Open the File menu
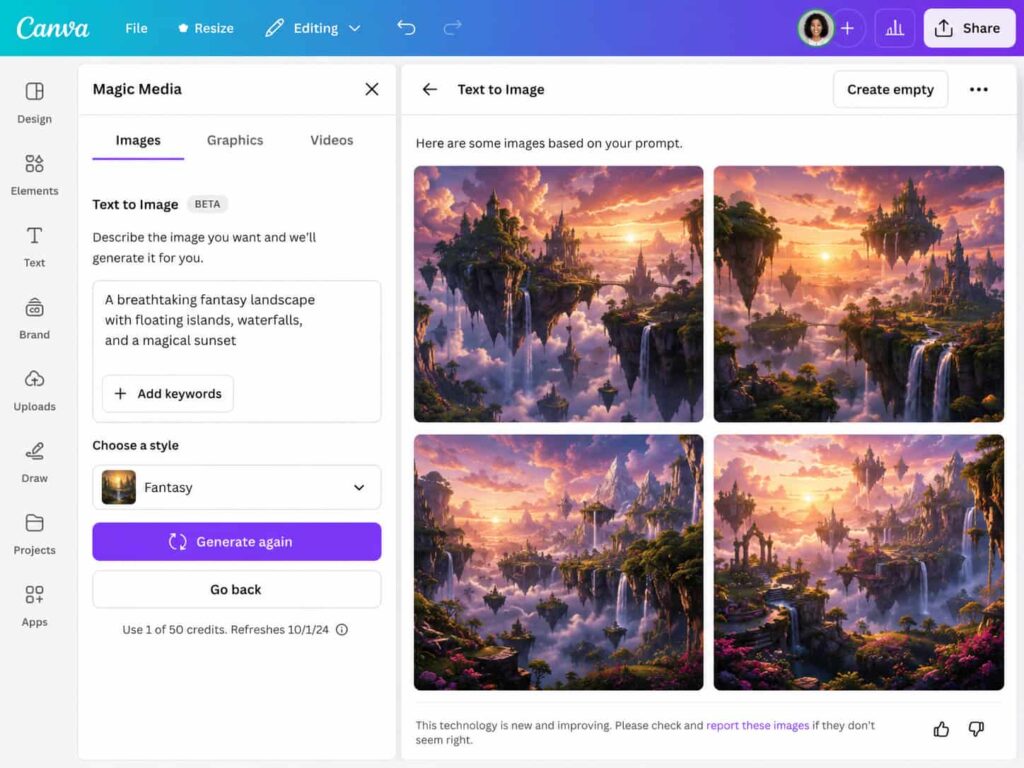1024x768 pixels. coord(136,28)
